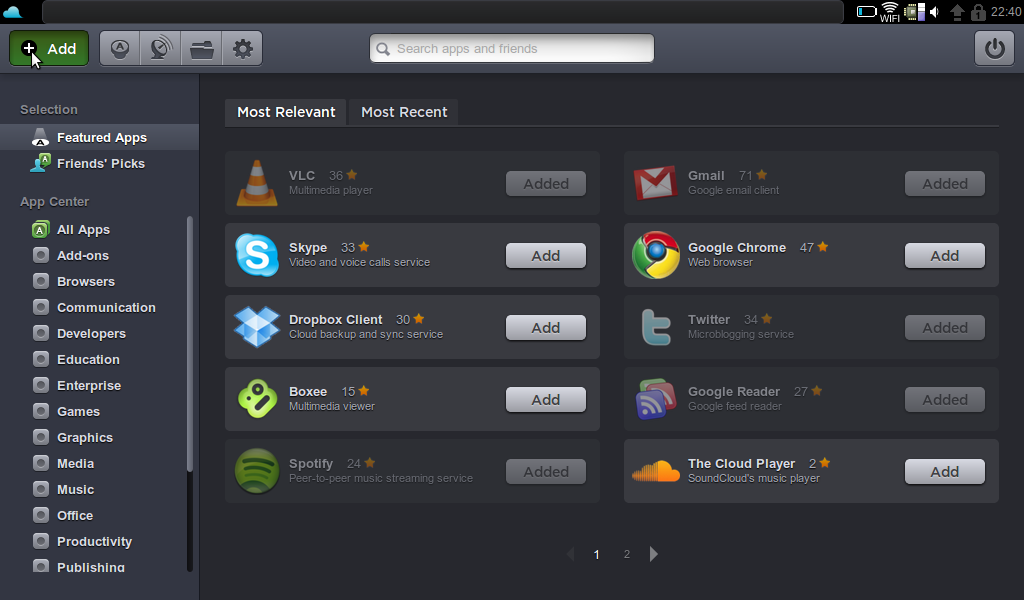The width and height of the screenshot is (1024, 600).
Task: Click the Added button for Twitter
Action: [x=944, y=327]
